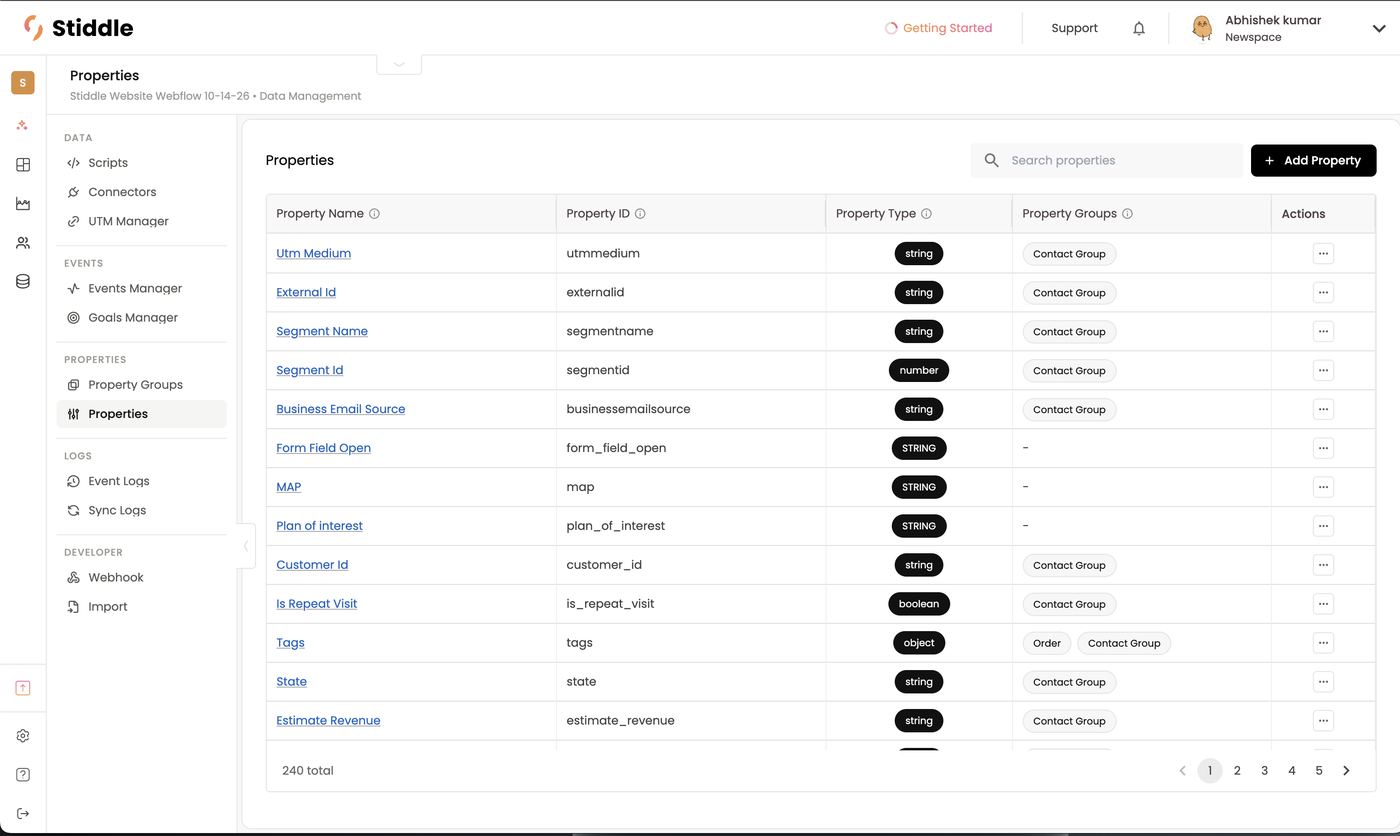Screen dimensions: 1400x836
Task: Expand the header chevron tab below Properties title
Action: coord(399,64)
